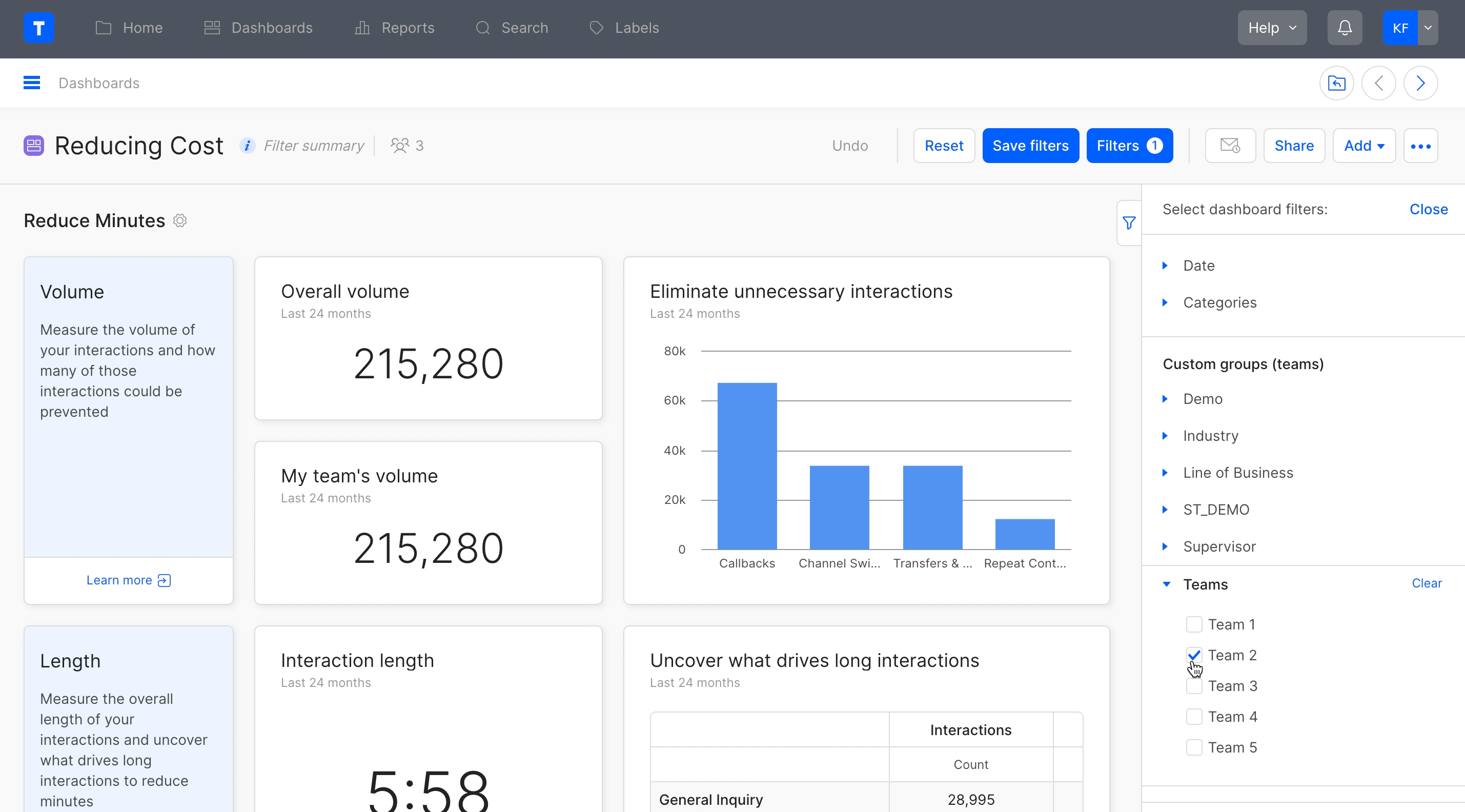Open the Add dropdown menu
1465x812 pixels.
(1363, 146)
